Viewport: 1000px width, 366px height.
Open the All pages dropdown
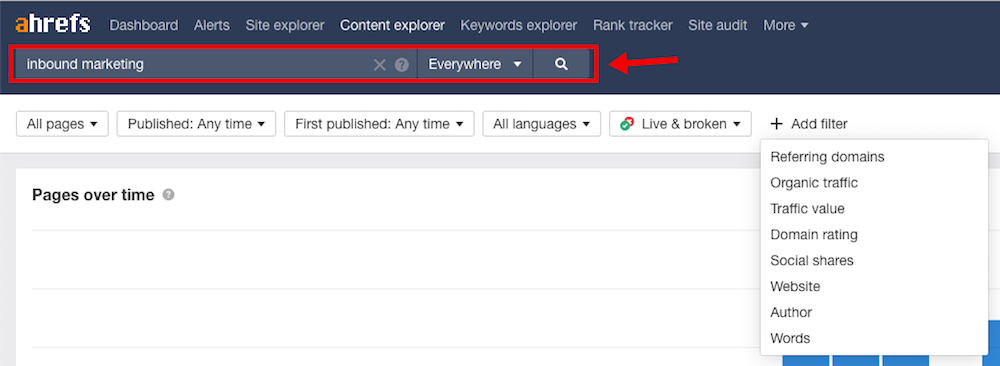pos(62,124)
